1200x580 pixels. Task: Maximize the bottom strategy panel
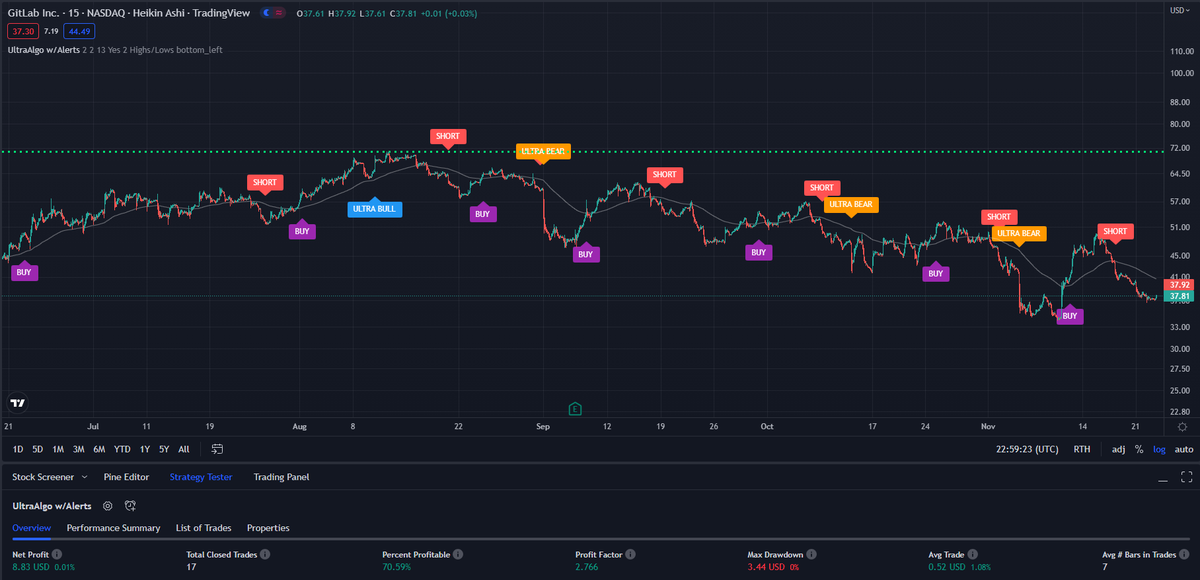pos(1186,477)
